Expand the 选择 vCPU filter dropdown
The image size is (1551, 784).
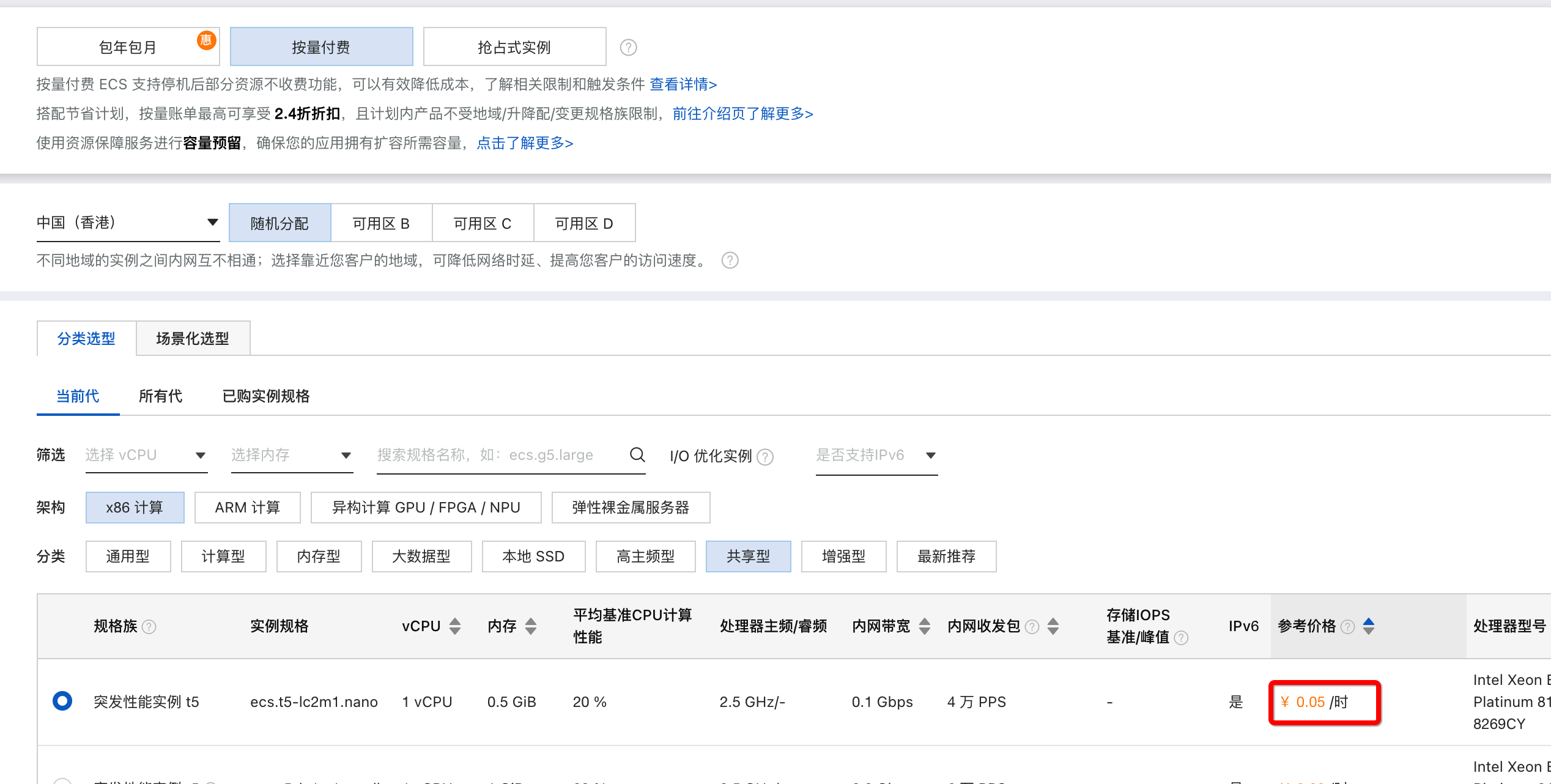(146, 455)
